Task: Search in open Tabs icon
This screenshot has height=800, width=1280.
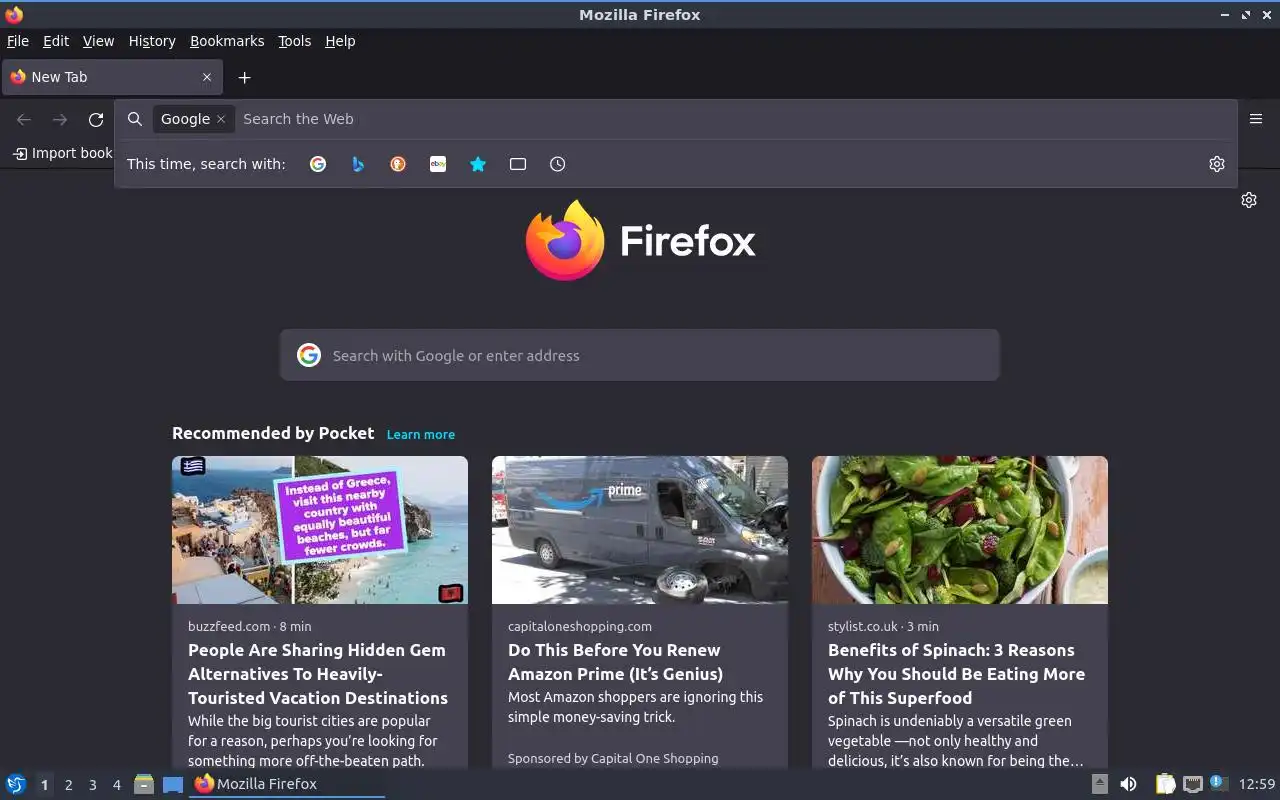Action: (x=518, y=164)
